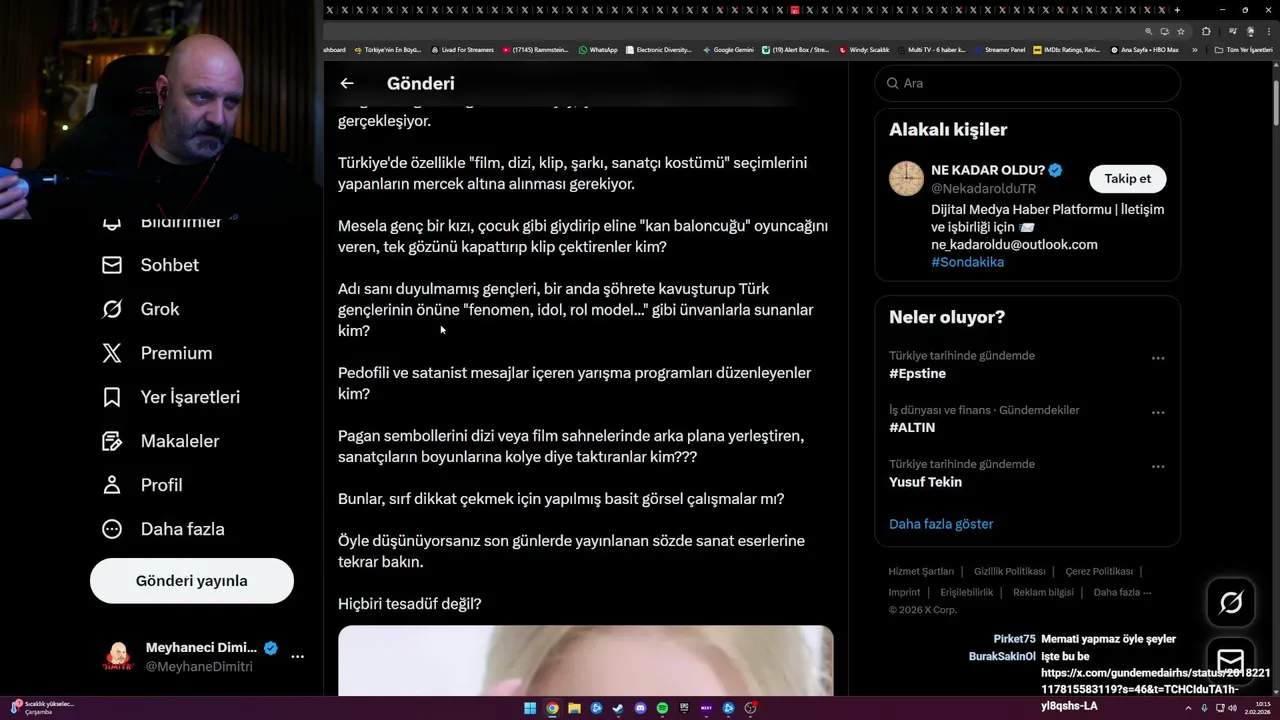Open the NE KADAR OLDU? clock avatar
The height and width of the screenshot is (720, 1280).
[x=907, y=179]
